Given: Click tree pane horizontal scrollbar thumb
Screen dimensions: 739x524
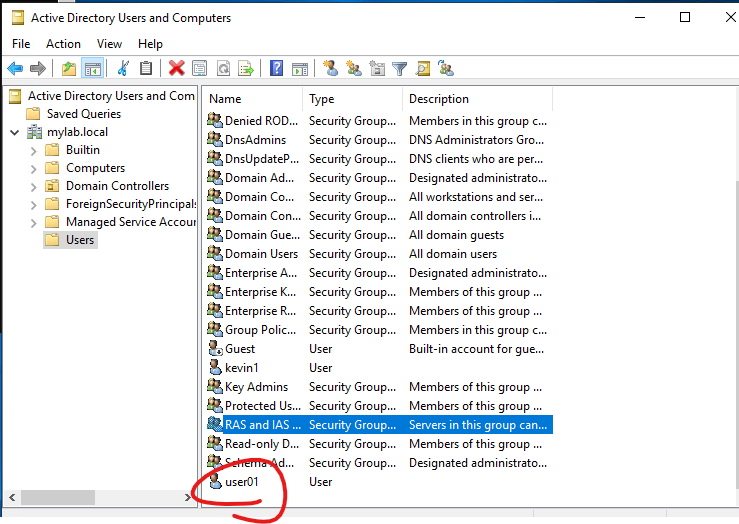Looking at the screenshot, I should tap(58, 497).
